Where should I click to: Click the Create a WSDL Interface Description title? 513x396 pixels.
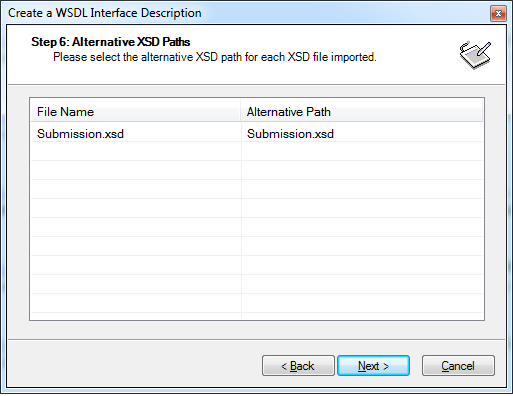pos(105,13)
